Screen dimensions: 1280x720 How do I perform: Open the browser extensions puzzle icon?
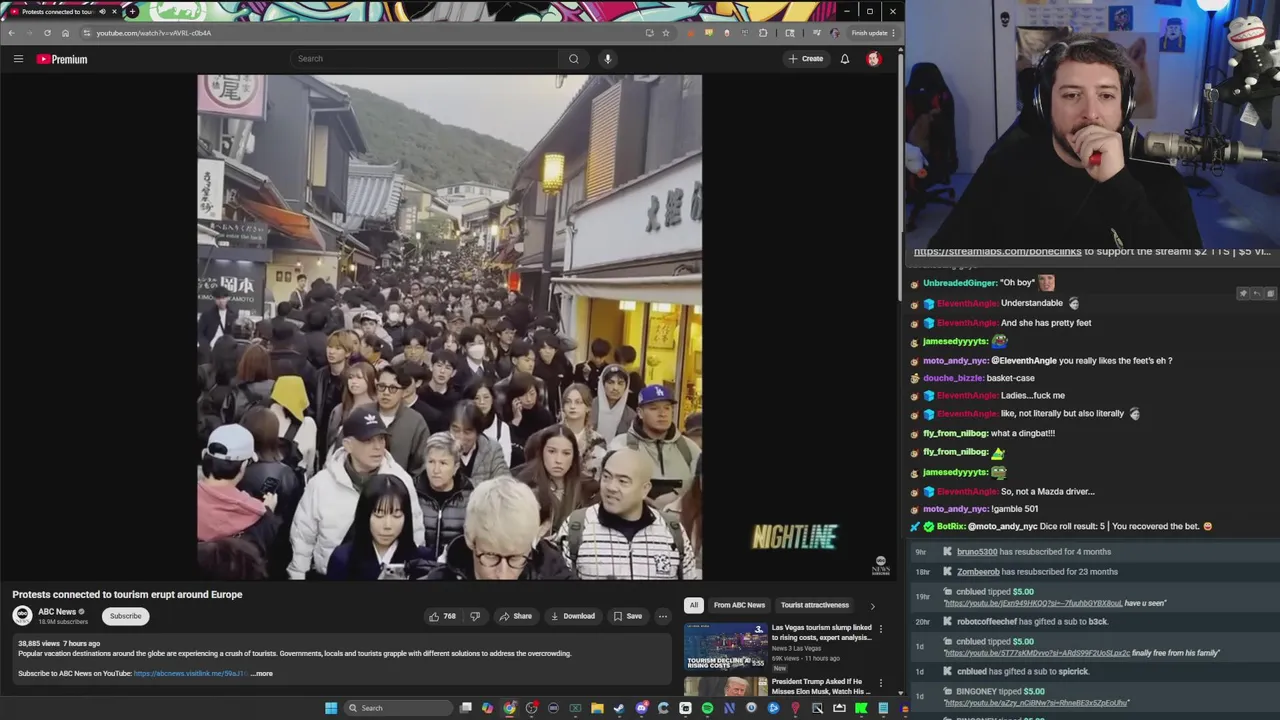(x=763, y=33)
